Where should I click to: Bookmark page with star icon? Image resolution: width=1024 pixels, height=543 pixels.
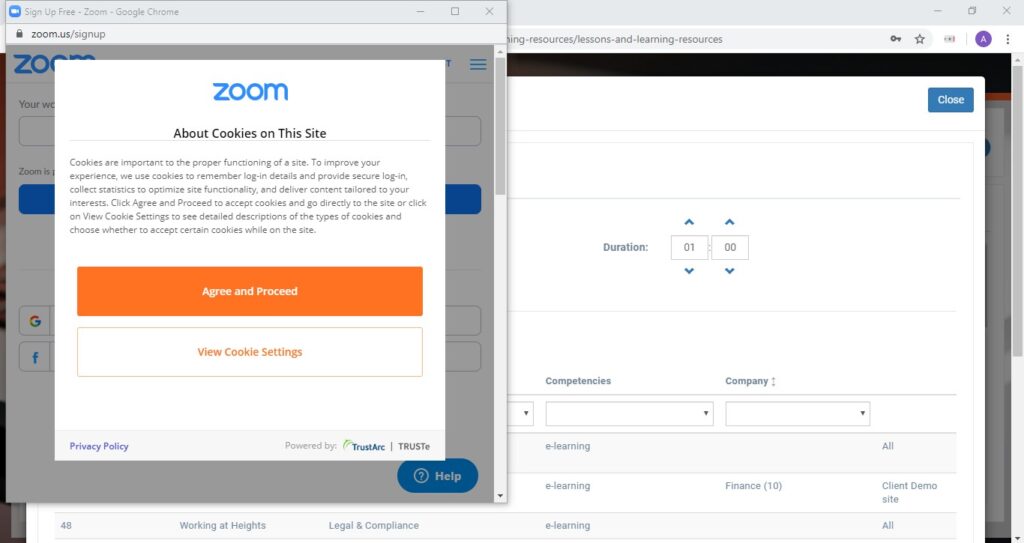(920, 39)
